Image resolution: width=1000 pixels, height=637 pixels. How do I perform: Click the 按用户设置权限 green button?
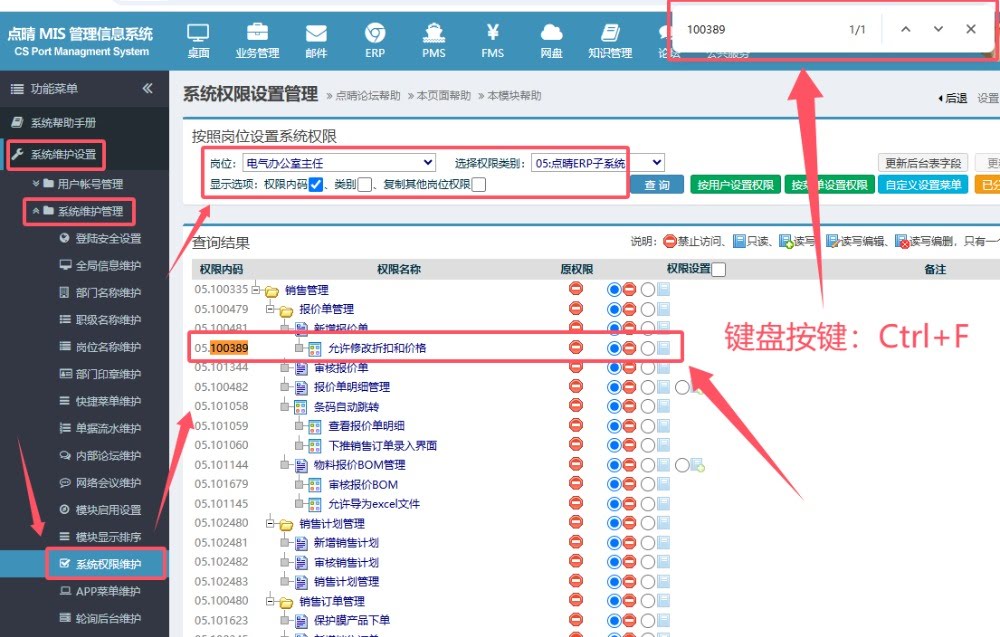(736, 185)
